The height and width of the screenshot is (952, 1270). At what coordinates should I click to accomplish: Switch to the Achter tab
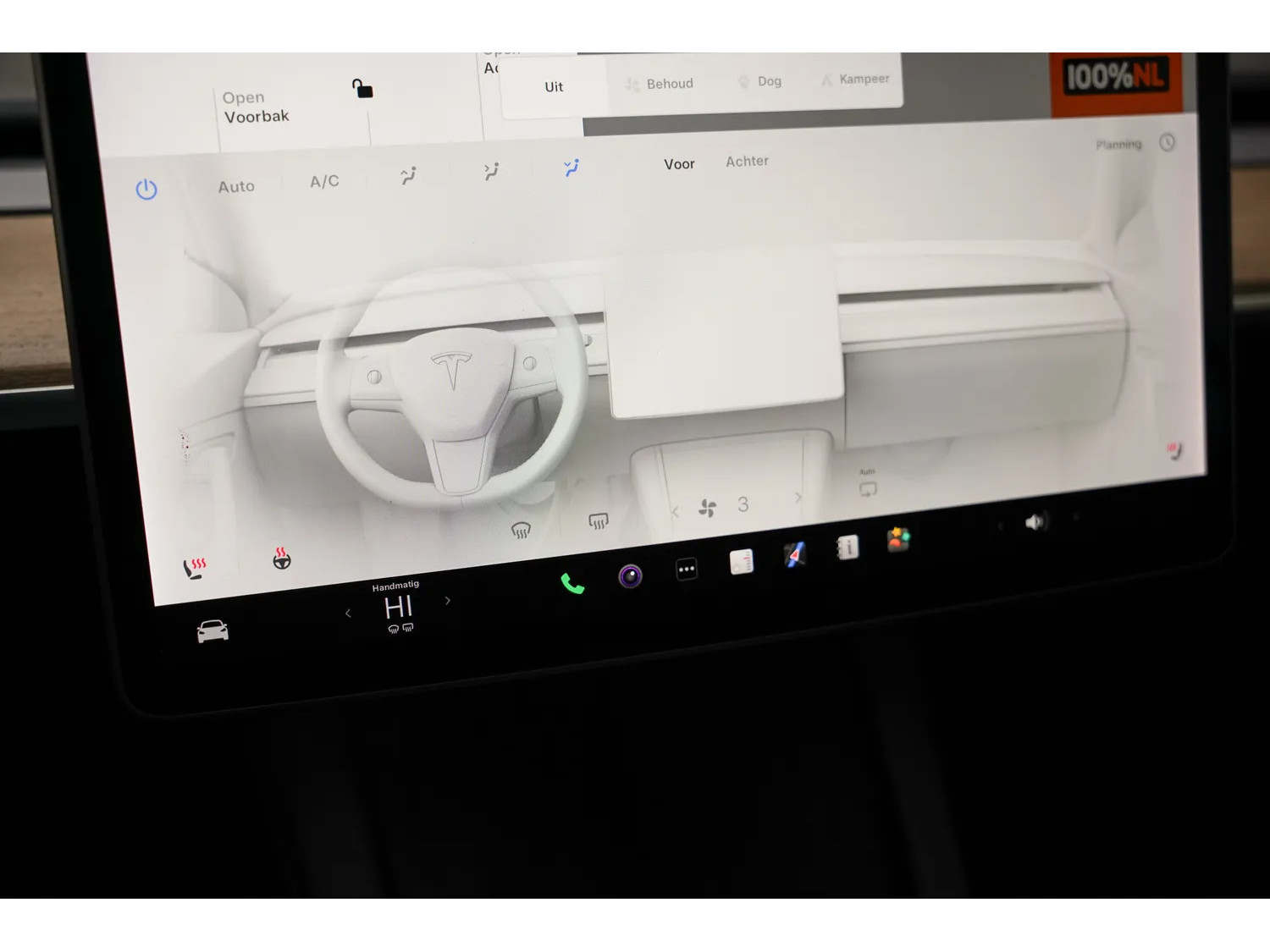(x=747, y=161)
